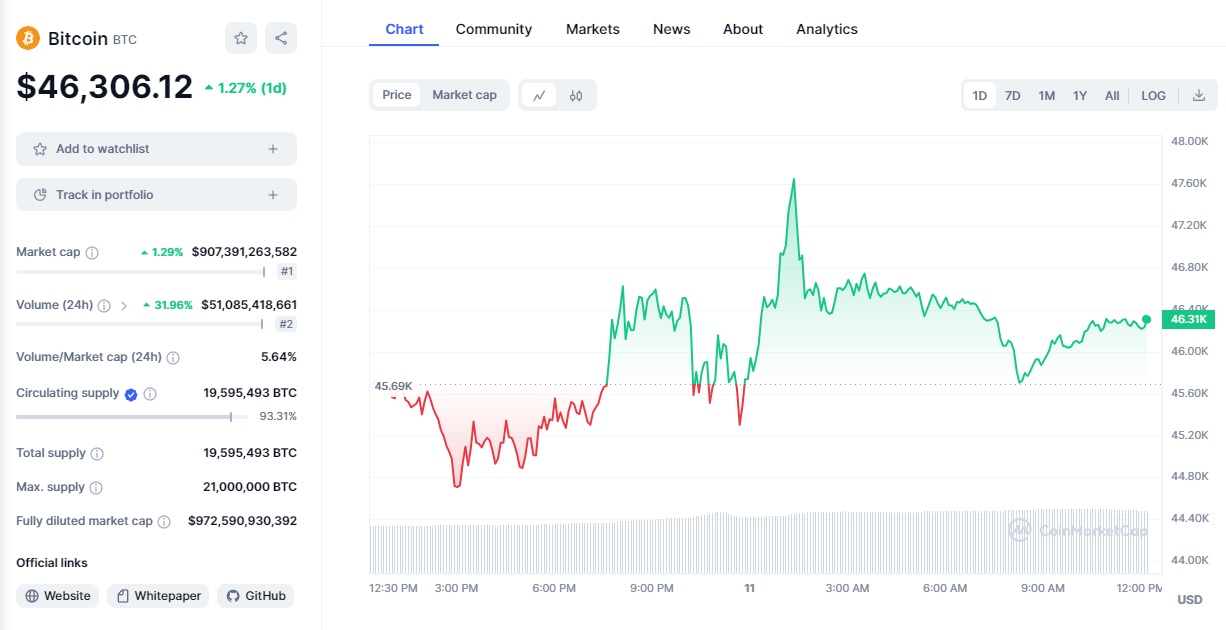Click the $972,590,930,392 diluted cap value

coord(243,521)
